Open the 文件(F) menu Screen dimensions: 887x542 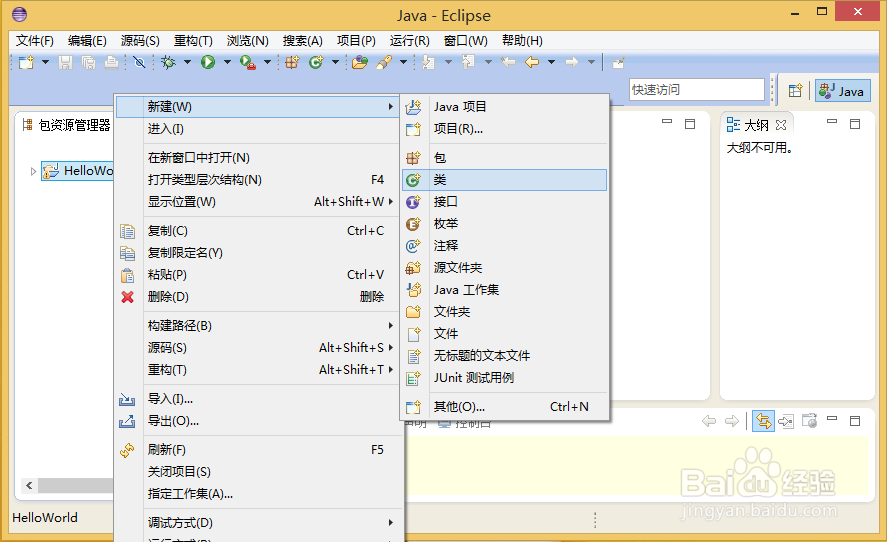point(35,41)
